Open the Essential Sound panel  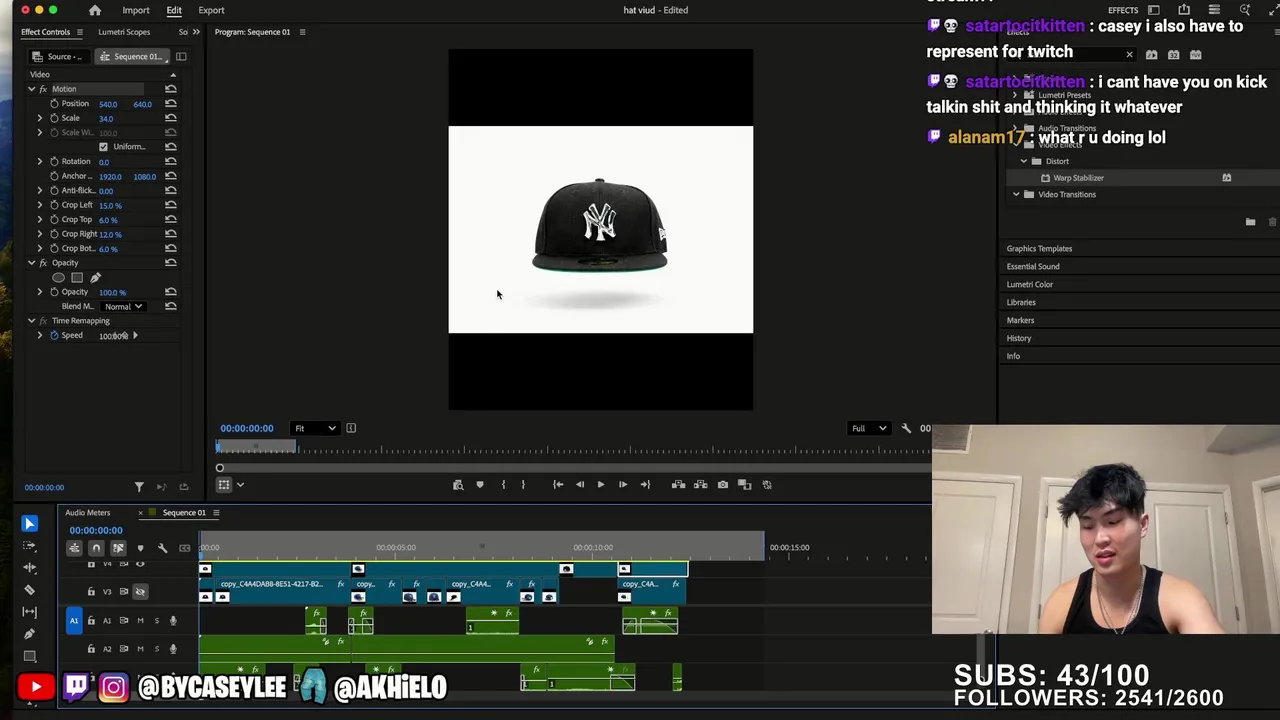(1033, 266)
